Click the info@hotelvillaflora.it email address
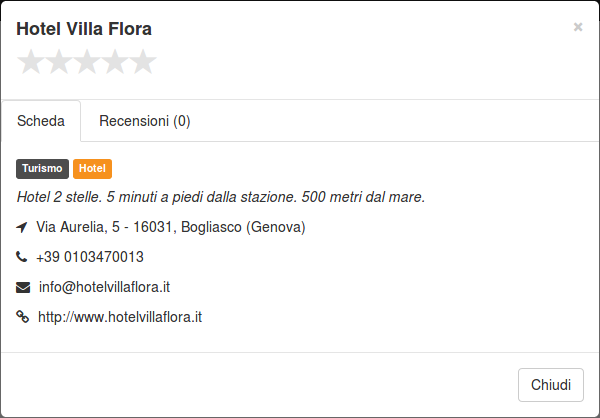The width and height of the screenshot is (600, 418). [x=104, y=287]
